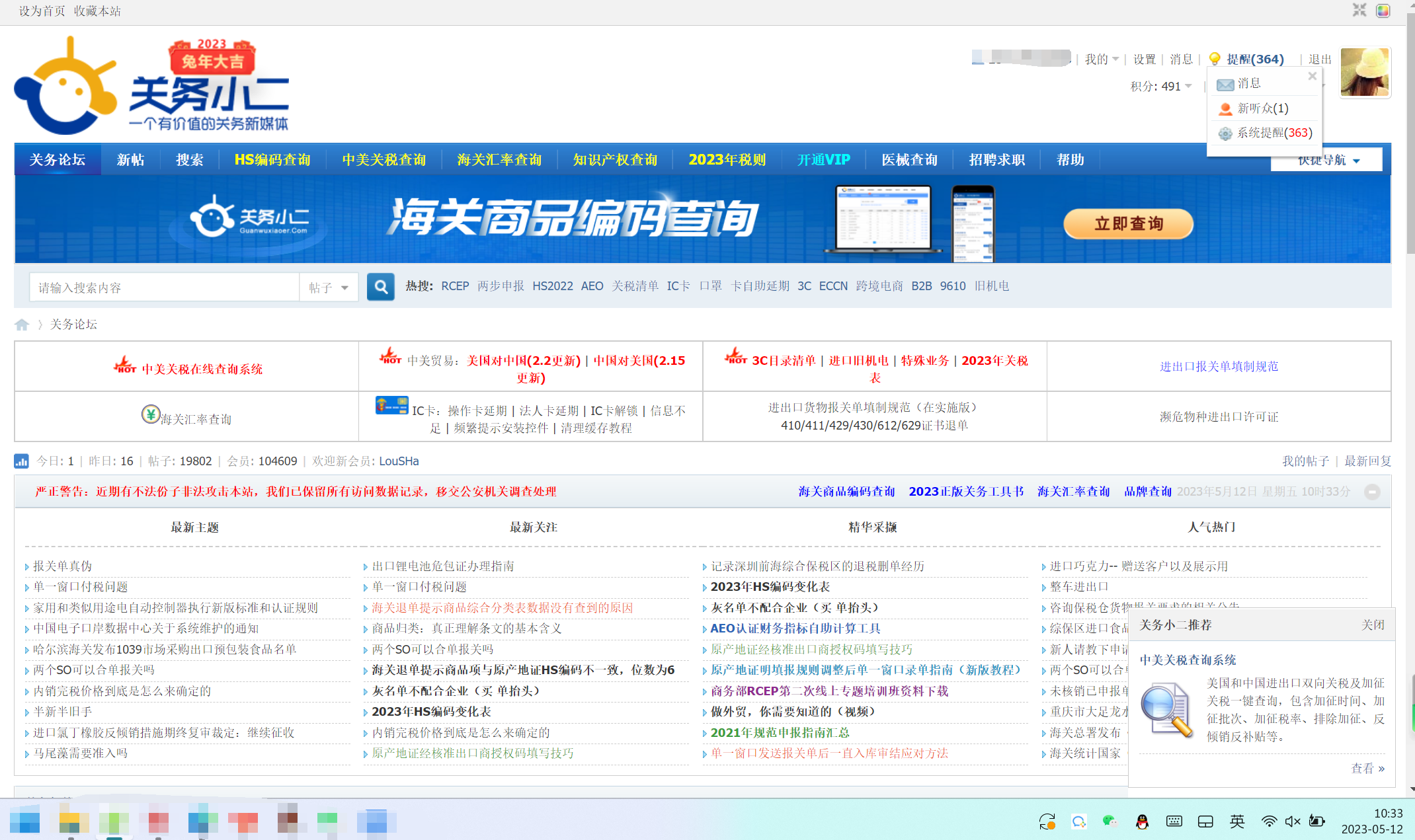Click the 退出 logout link
1415x840 pixels.
[x=1320, y=59]
